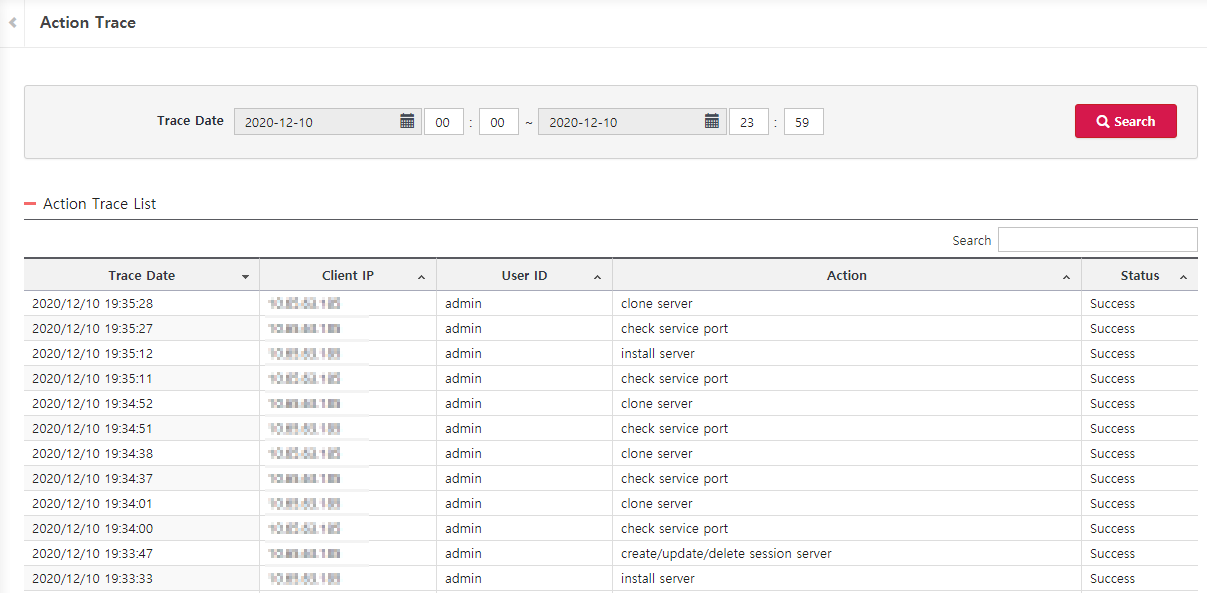Toggle sort order on the User ID column
The height and width of the screenshot is (602, 1210).
click(x=598, y=277)
